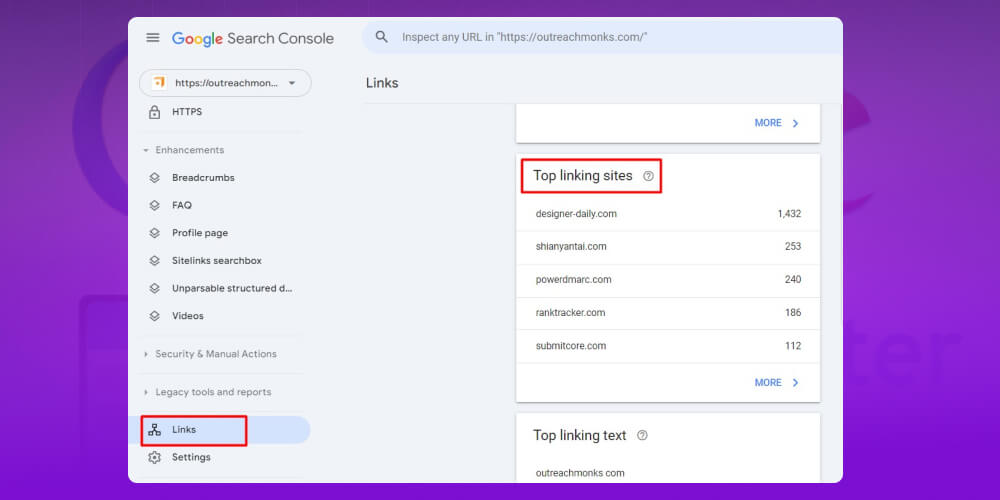Click the 112 link count

793,346
